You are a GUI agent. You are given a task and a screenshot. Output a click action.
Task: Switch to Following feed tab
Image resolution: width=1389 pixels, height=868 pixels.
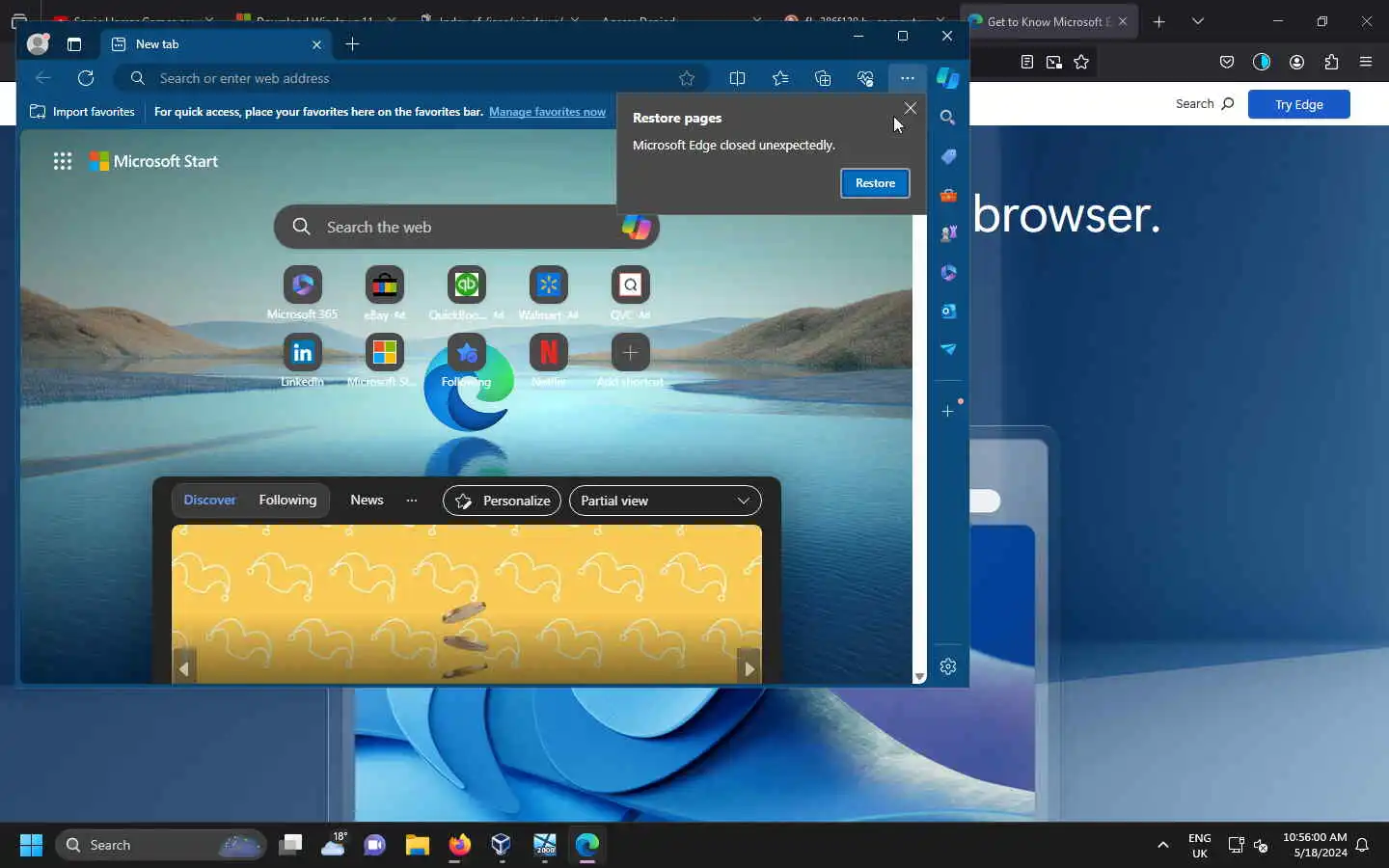pos(287,500)
